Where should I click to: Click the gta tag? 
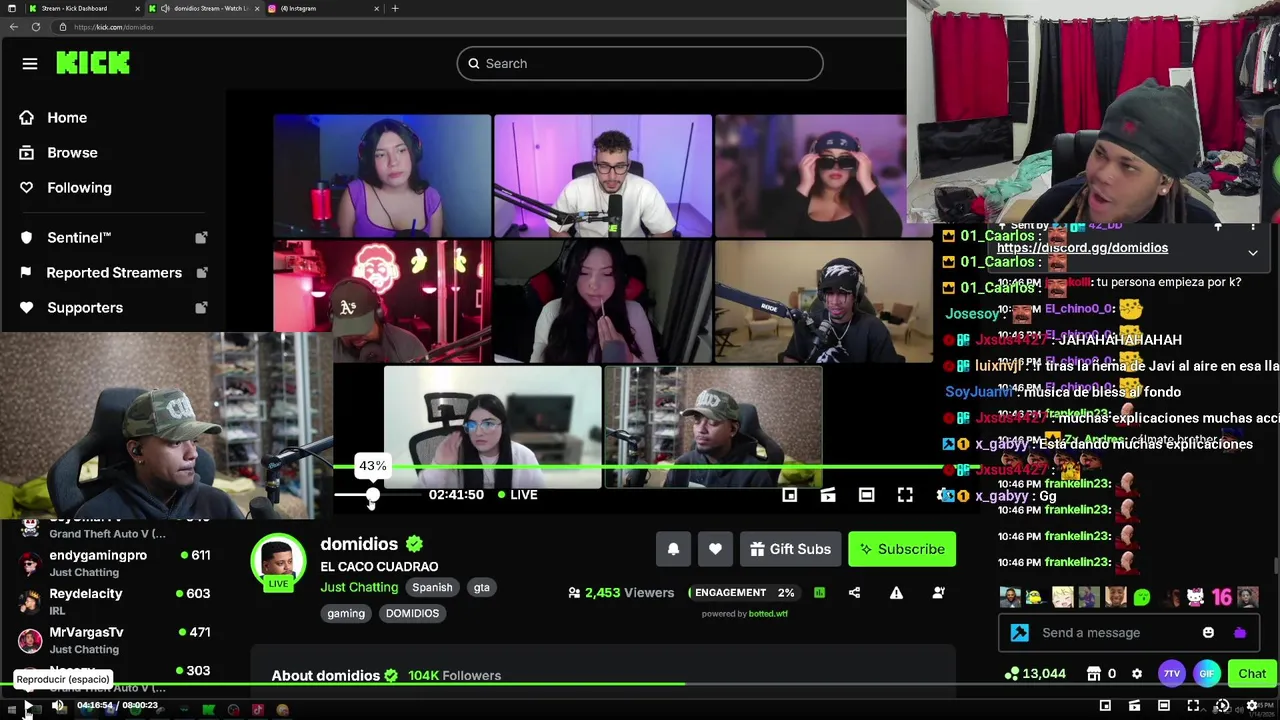481,588
